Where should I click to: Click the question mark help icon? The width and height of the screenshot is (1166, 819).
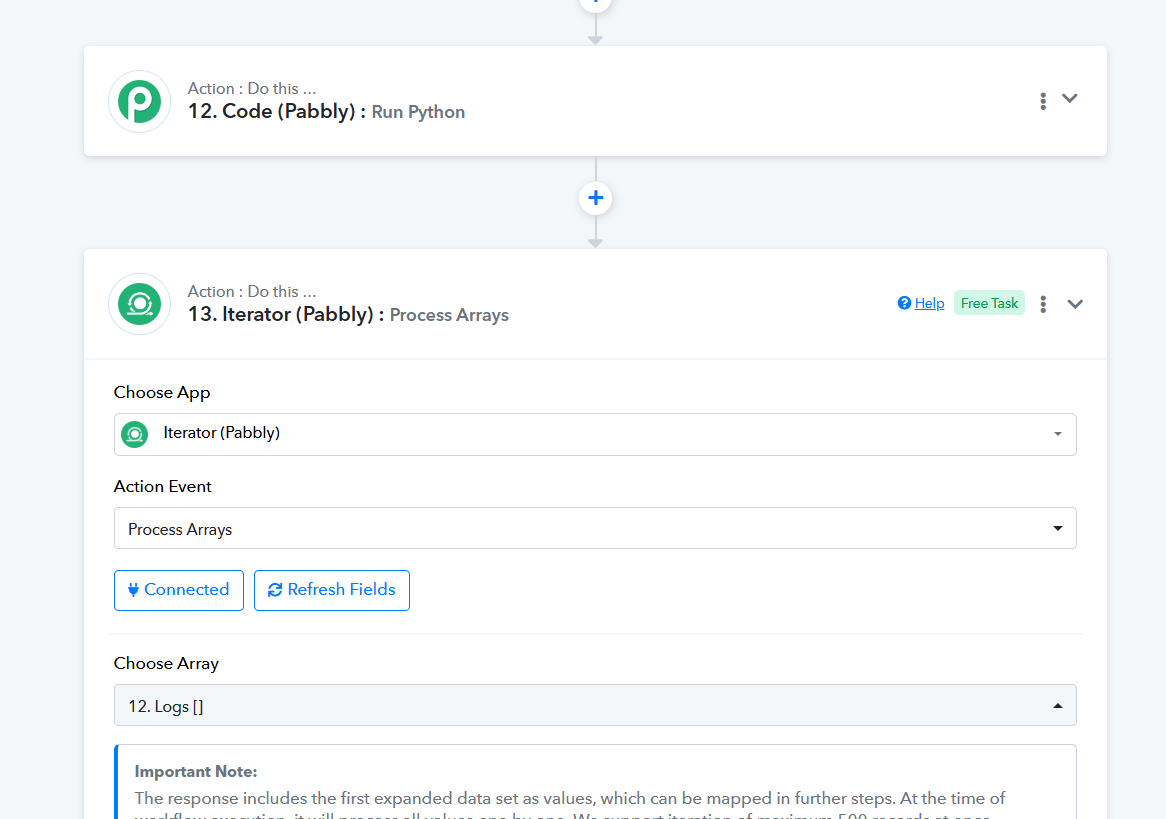point(904,303)
